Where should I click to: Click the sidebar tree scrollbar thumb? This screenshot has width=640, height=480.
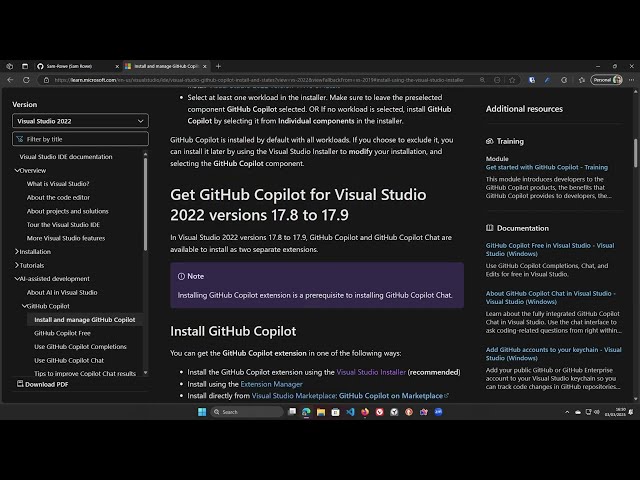[145, 204]
